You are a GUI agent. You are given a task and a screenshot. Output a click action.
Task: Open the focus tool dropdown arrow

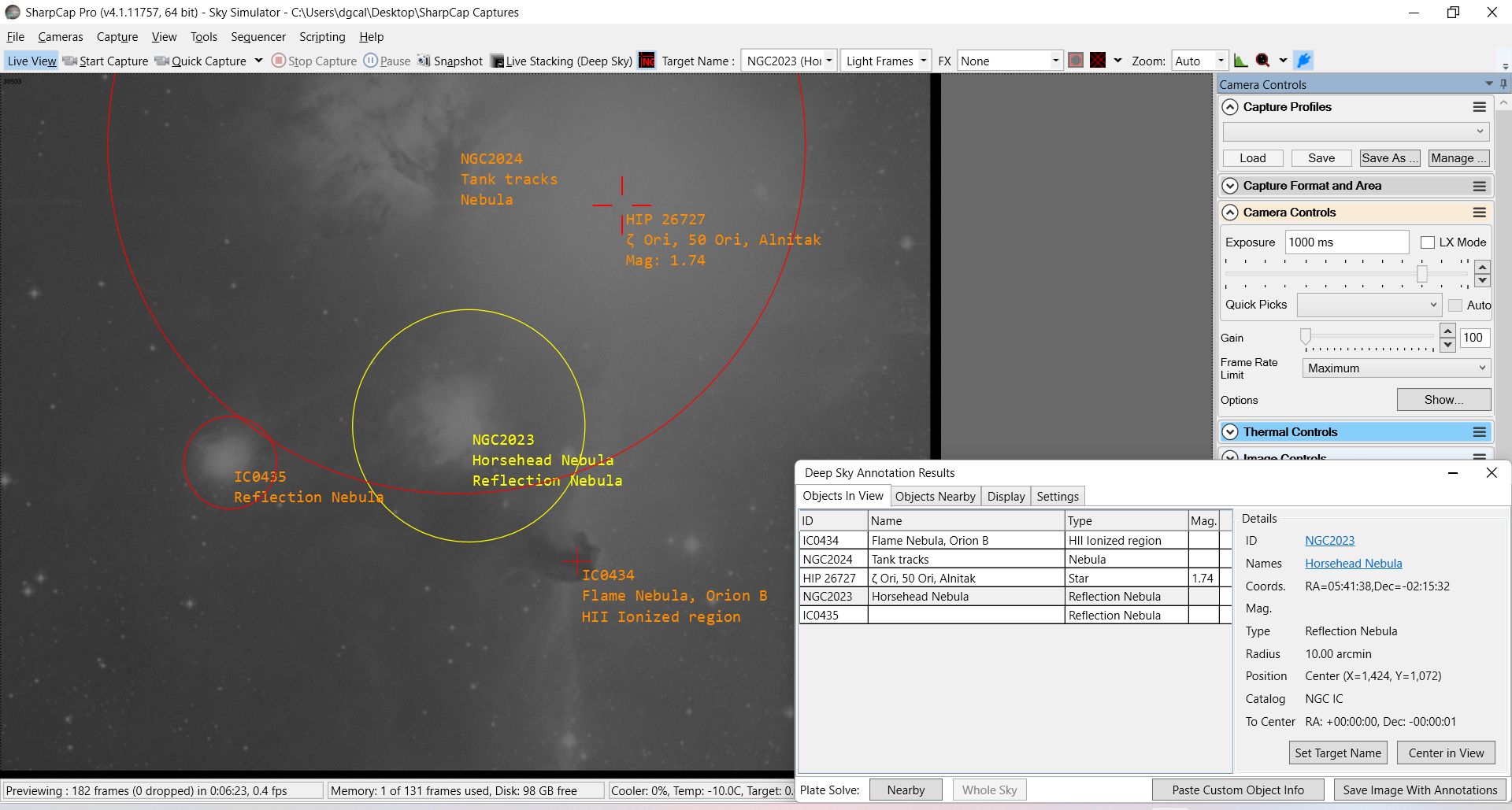(x=1283, y=60)
